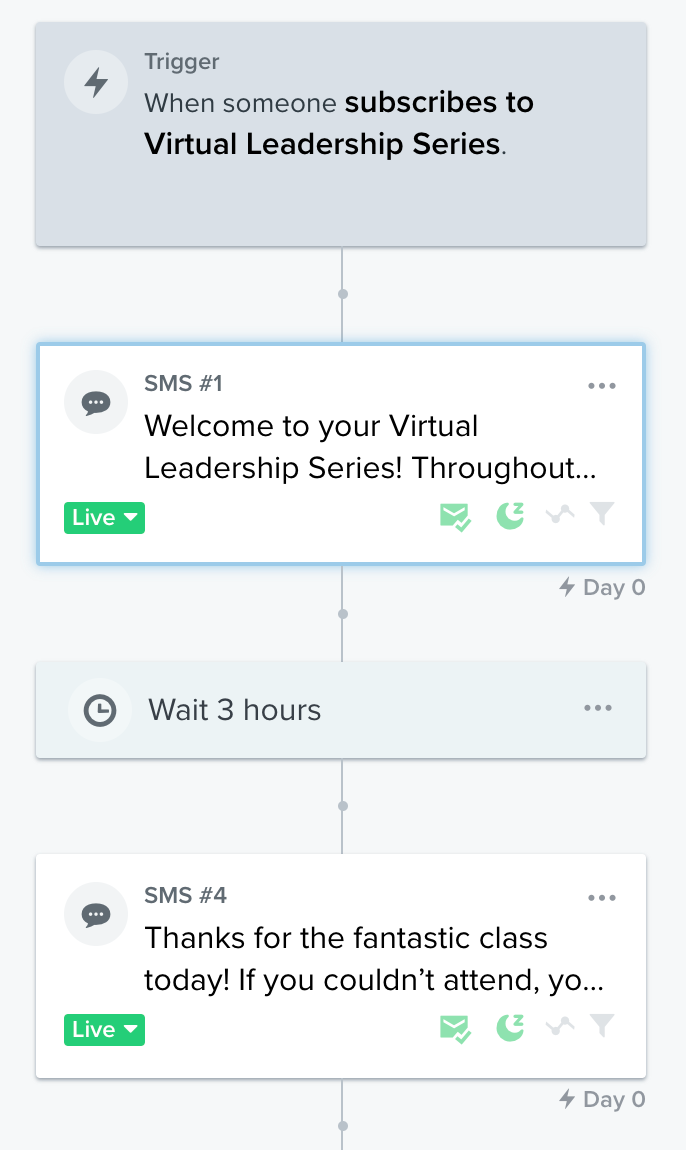Viewport: 686px width, 1150px height.
Task: Select the Wait 3 hours step
Action: 341,710
